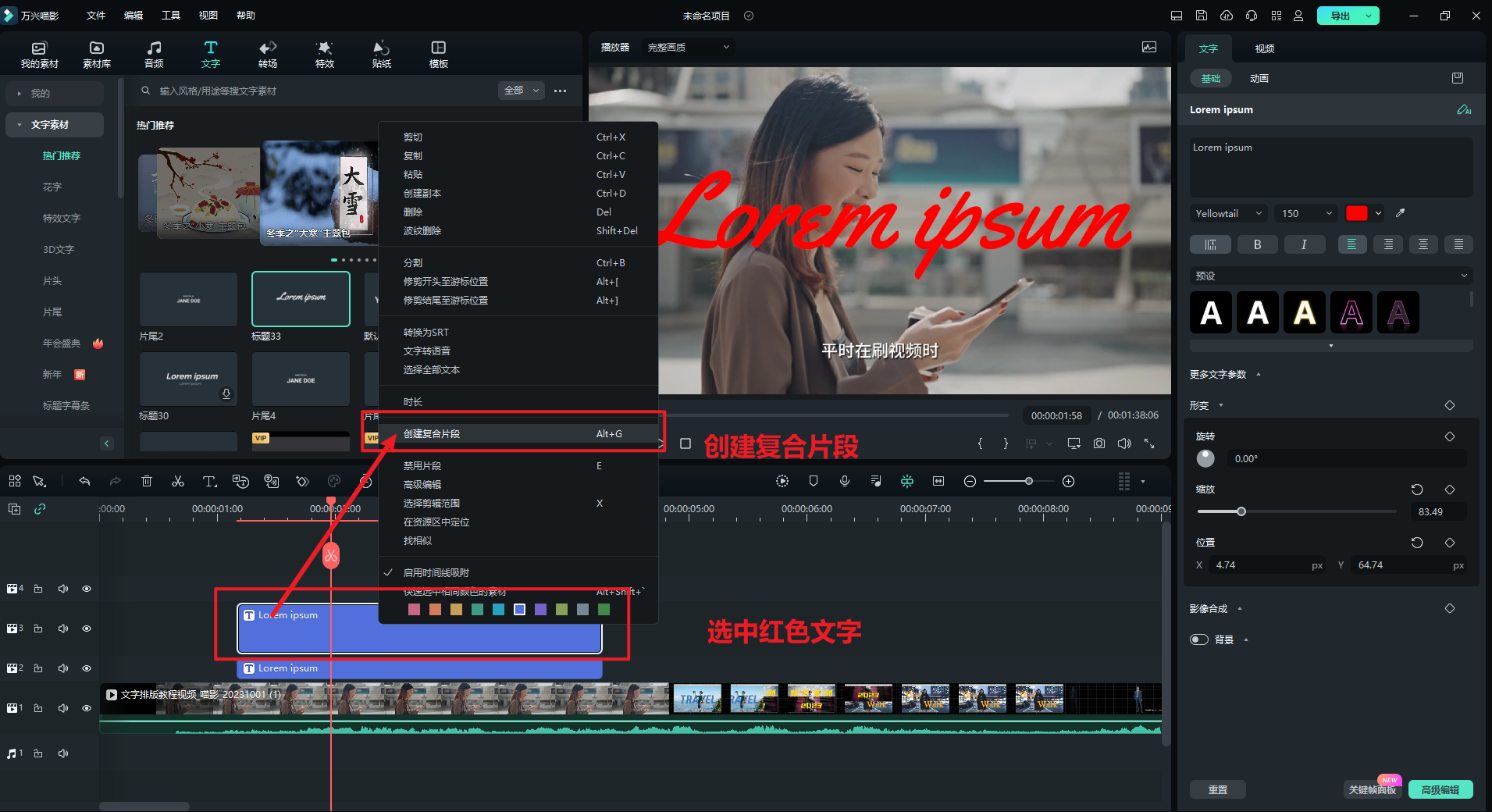Viewport: 1492px width, 812px height.
Task: Click the scissors split icon in timeline toolbar
Action: coord(178,482)
